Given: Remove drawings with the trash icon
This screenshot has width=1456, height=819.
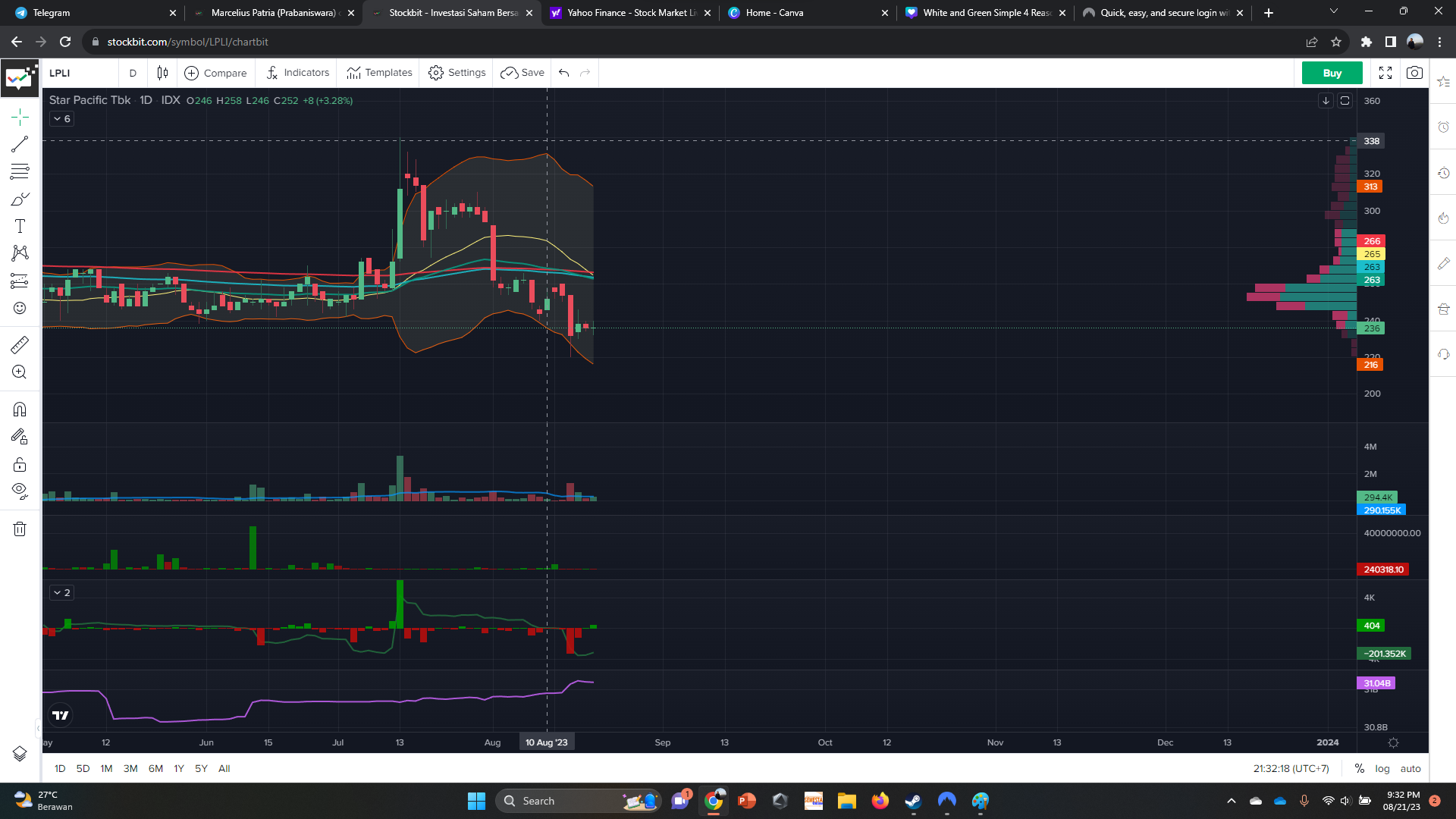Looking at the screenshot, I should pyautogui.click(x=20, y=529).
